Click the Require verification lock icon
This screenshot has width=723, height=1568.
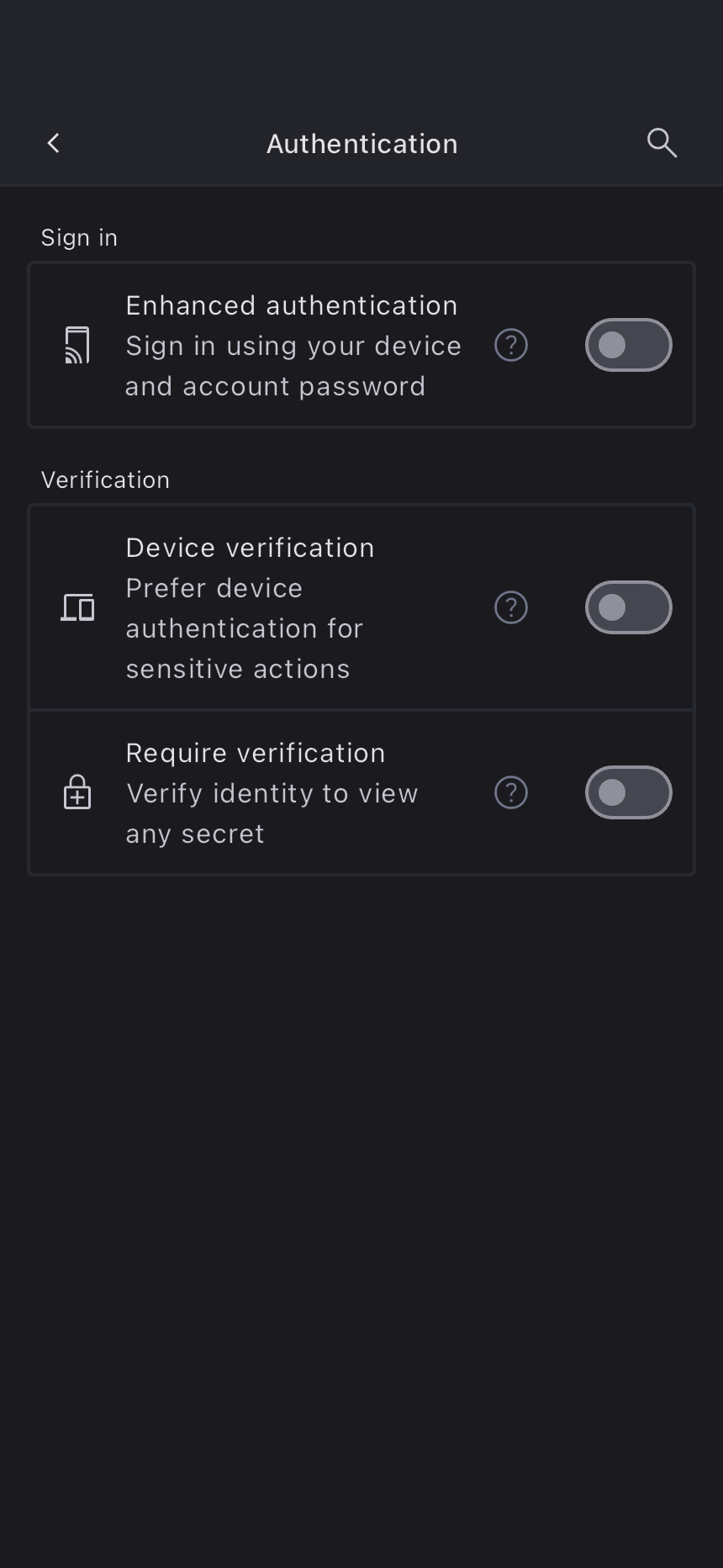coord(77,792)
